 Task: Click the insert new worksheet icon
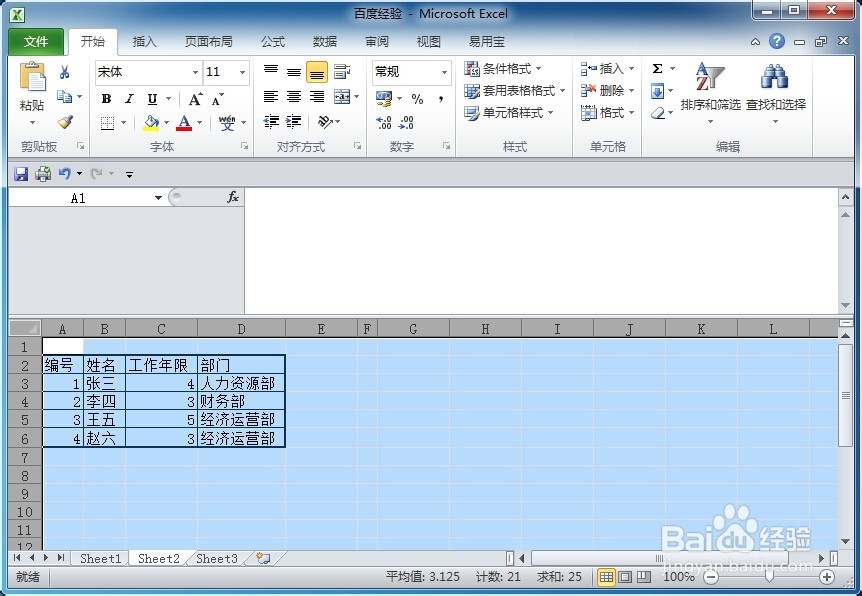pos(264,559)
